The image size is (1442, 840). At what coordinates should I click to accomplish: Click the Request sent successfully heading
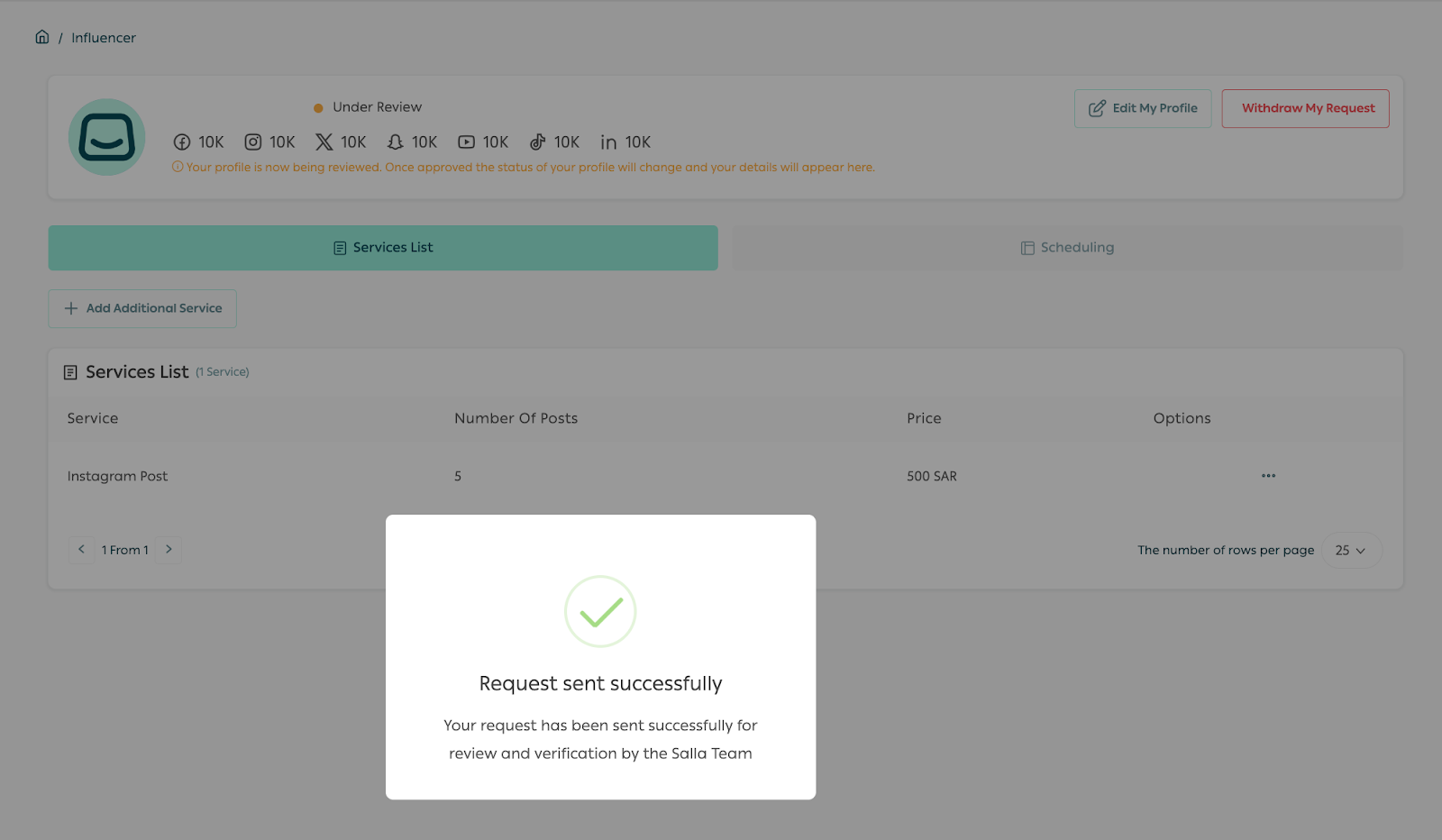(x=600, y=683)
